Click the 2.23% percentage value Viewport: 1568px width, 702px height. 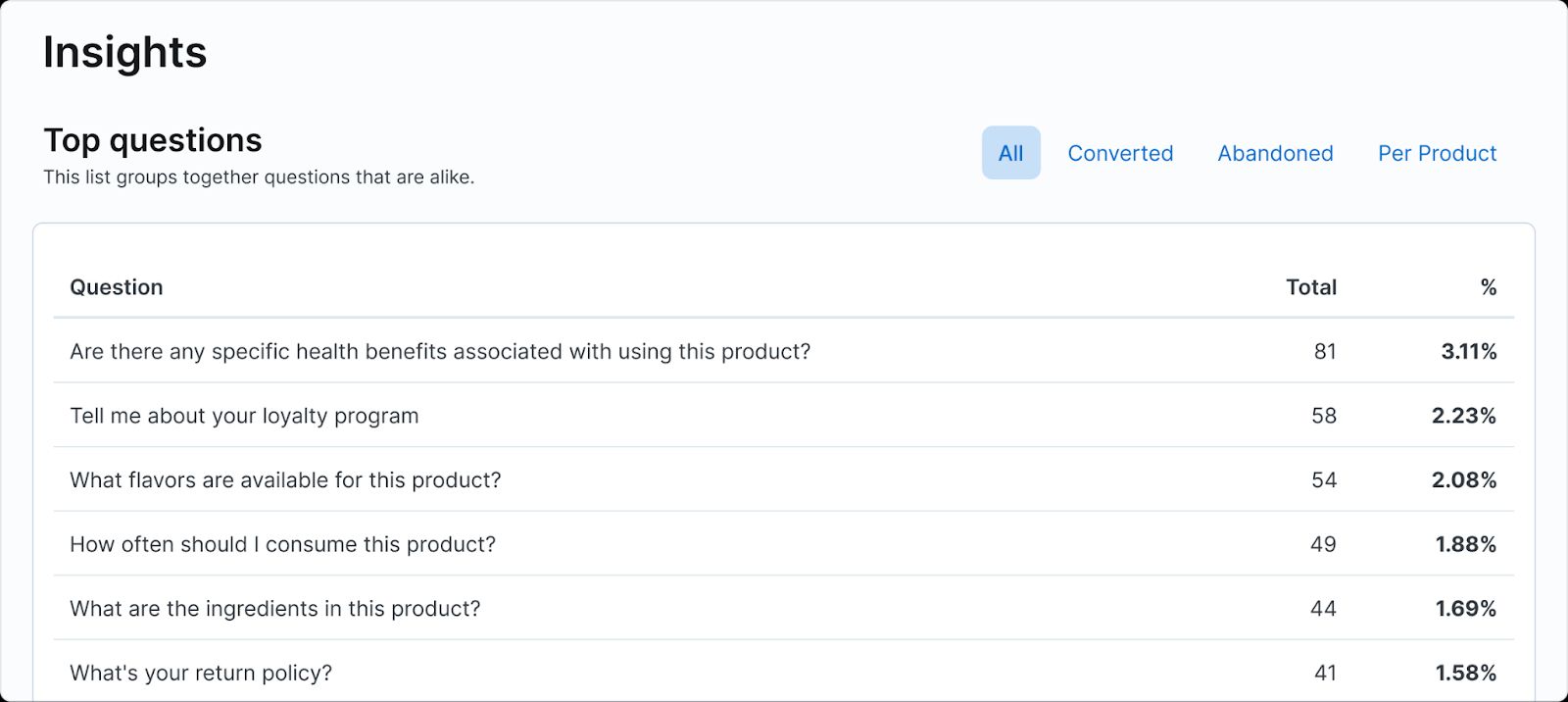(x=1463, y=416)
